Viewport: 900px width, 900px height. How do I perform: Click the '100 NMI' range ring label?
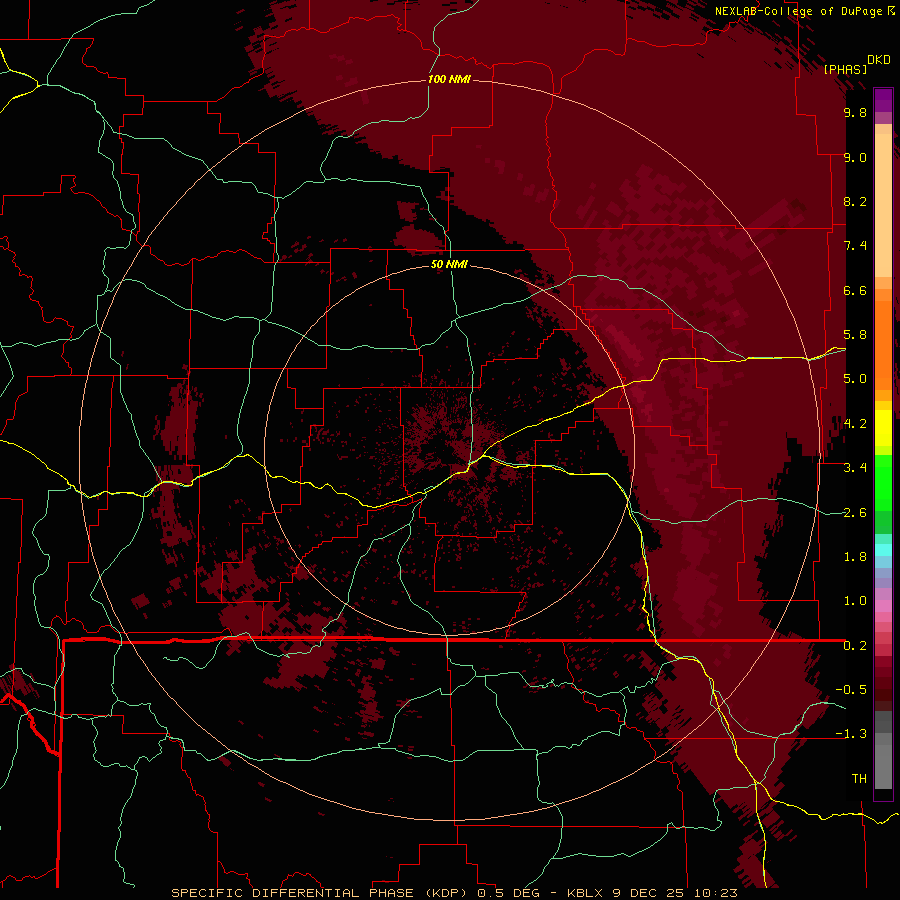pos(449,79)
